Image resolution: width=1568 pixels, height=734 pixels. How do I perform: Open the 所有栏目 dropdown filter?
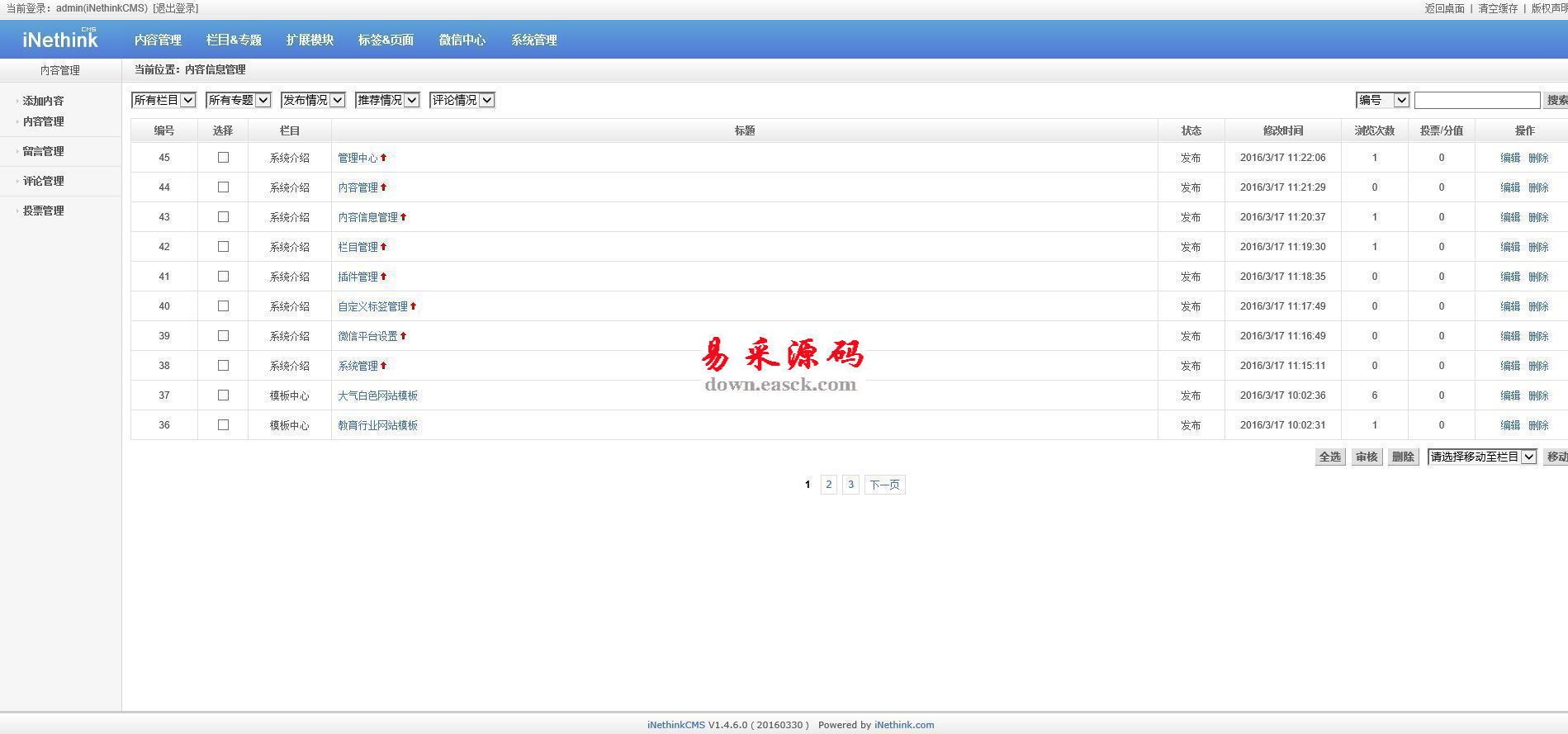163,100
